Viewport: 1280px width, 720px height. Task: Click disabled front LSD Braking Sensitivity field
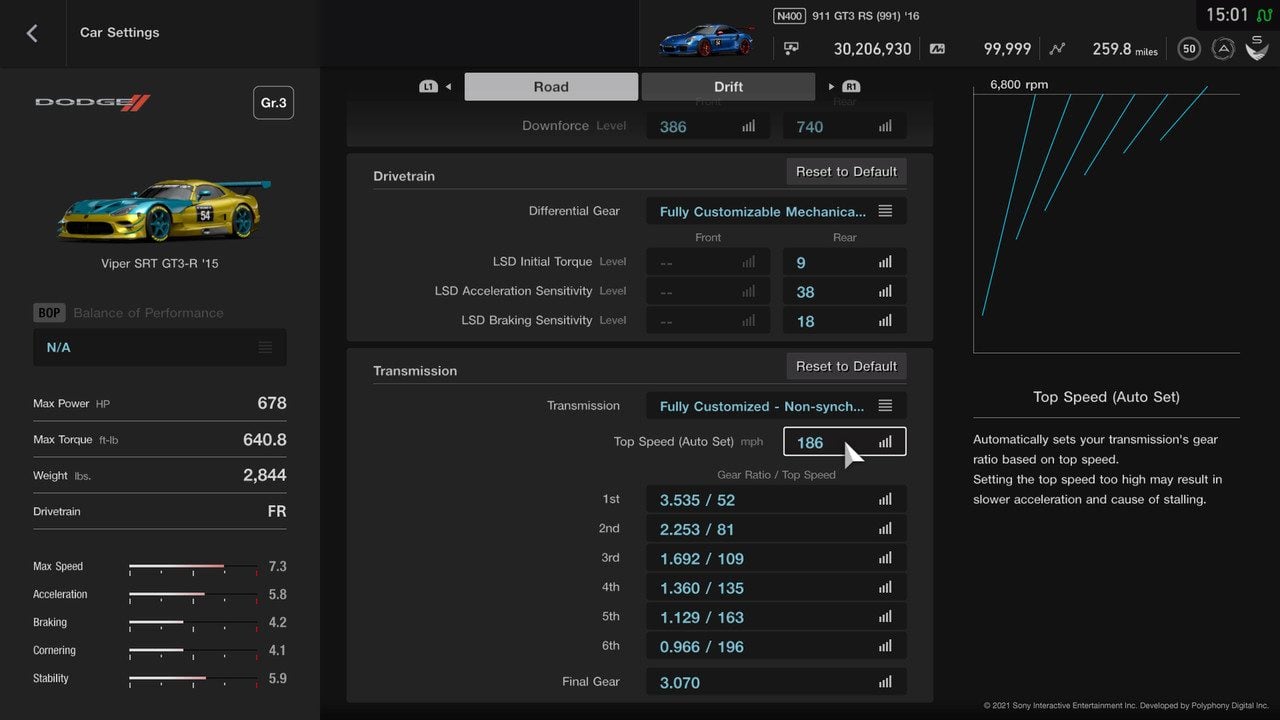[x=708, y=321]
